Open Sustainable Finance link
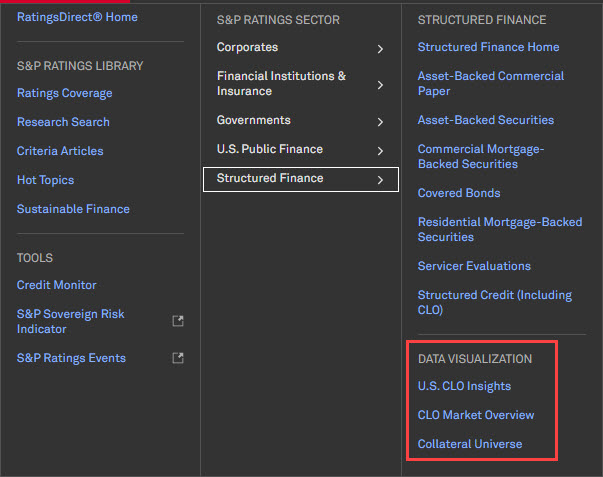This screenshot has width=603, height=477. click(x=73, y=209)
